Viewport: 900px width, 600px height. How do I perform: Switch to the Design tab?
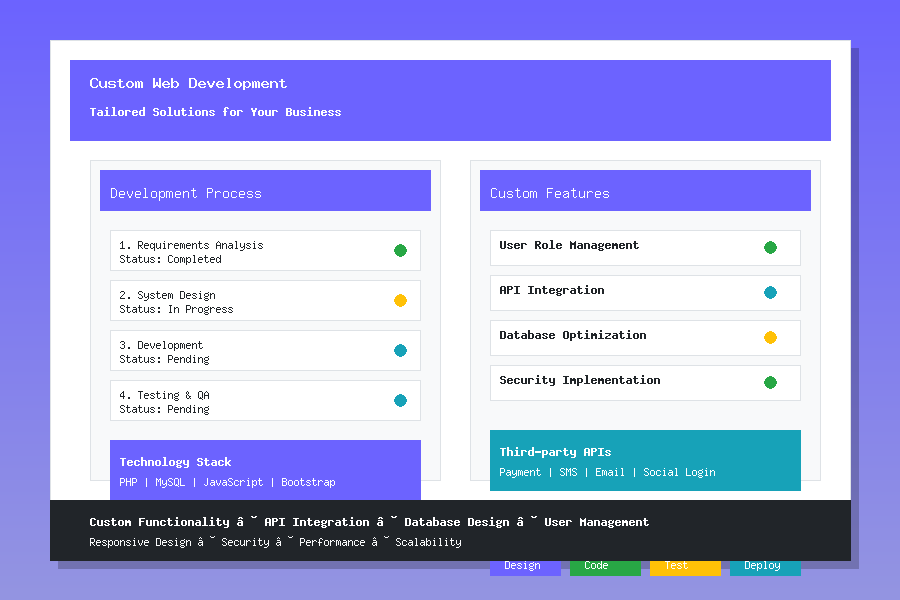point(525,565)
